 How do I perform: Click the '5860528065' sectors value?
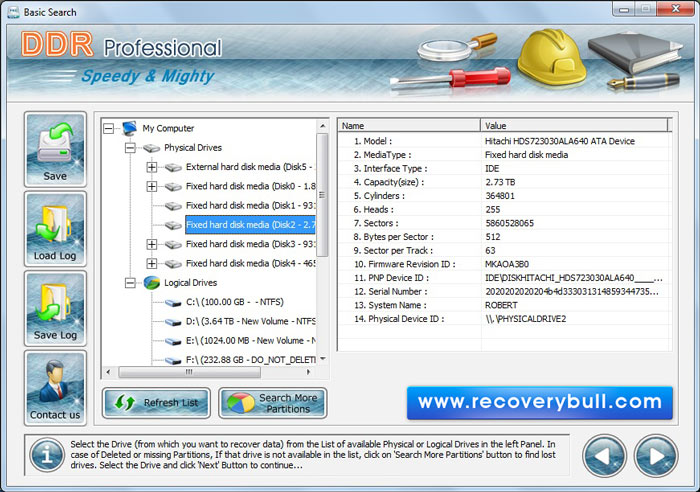[509, 223]
